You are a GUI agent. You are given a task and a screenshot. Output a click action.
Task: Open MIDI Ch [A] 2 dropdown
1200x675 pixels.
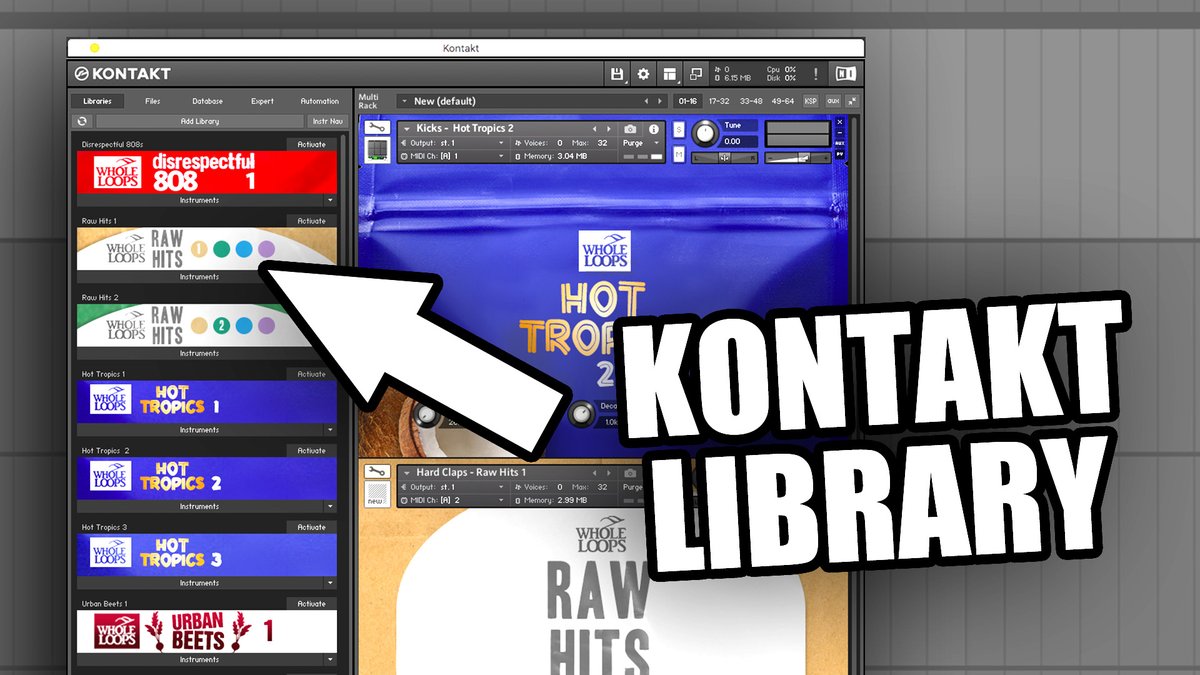[x=452, y=500]
